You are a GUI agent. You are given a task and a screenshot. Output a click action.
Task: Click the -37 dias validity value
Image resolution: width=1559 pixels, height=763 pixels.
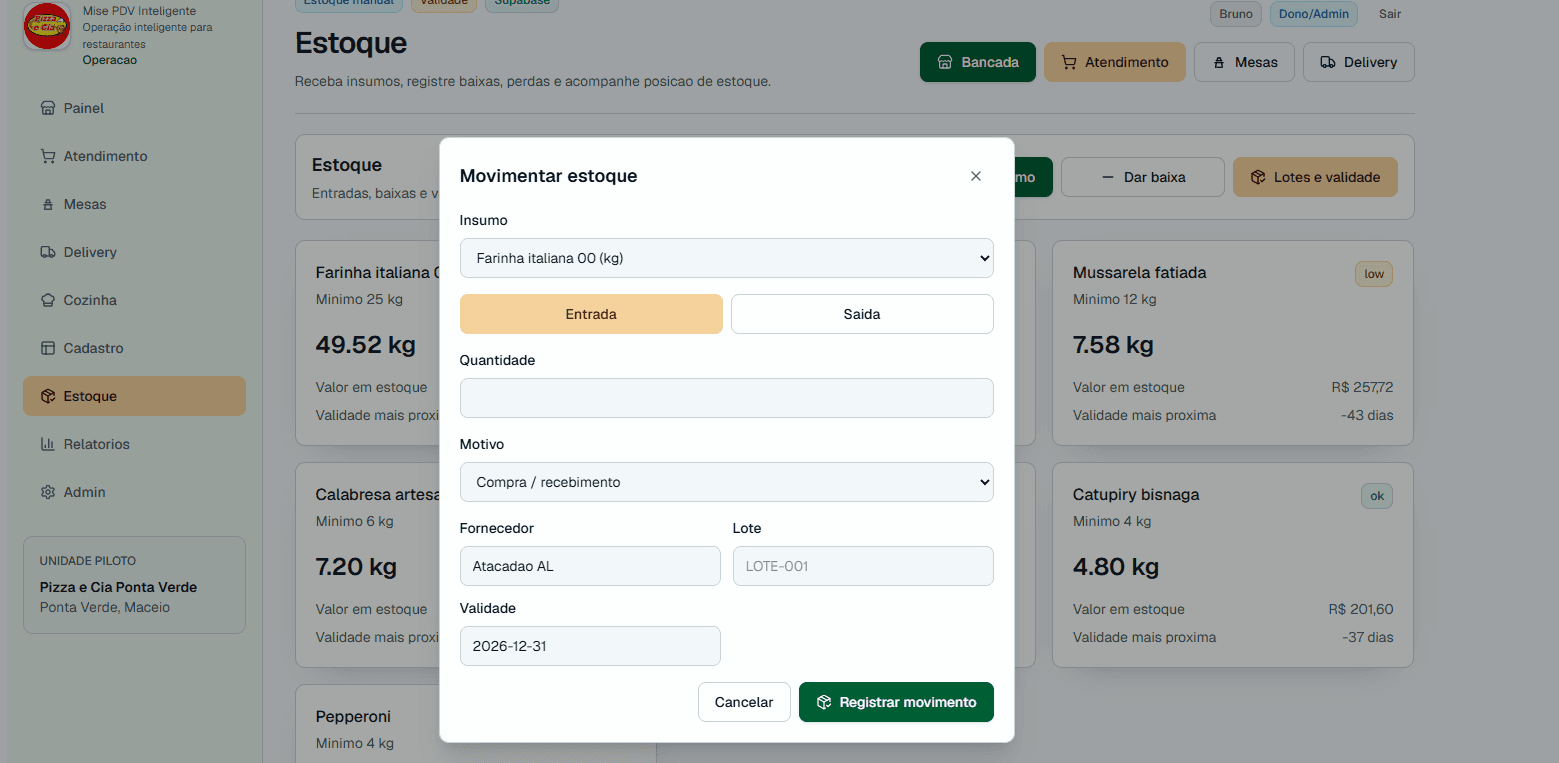pos(1368,637)
